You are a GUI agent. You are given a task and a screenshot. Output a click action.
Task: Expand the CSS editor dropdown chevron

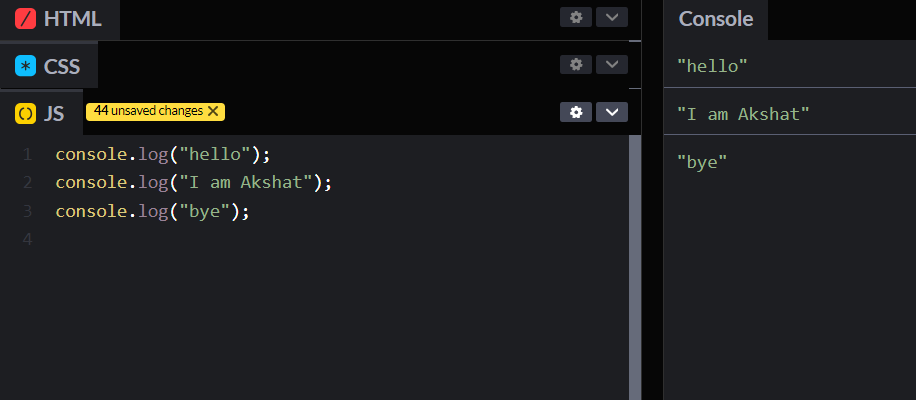coord(612,64)
